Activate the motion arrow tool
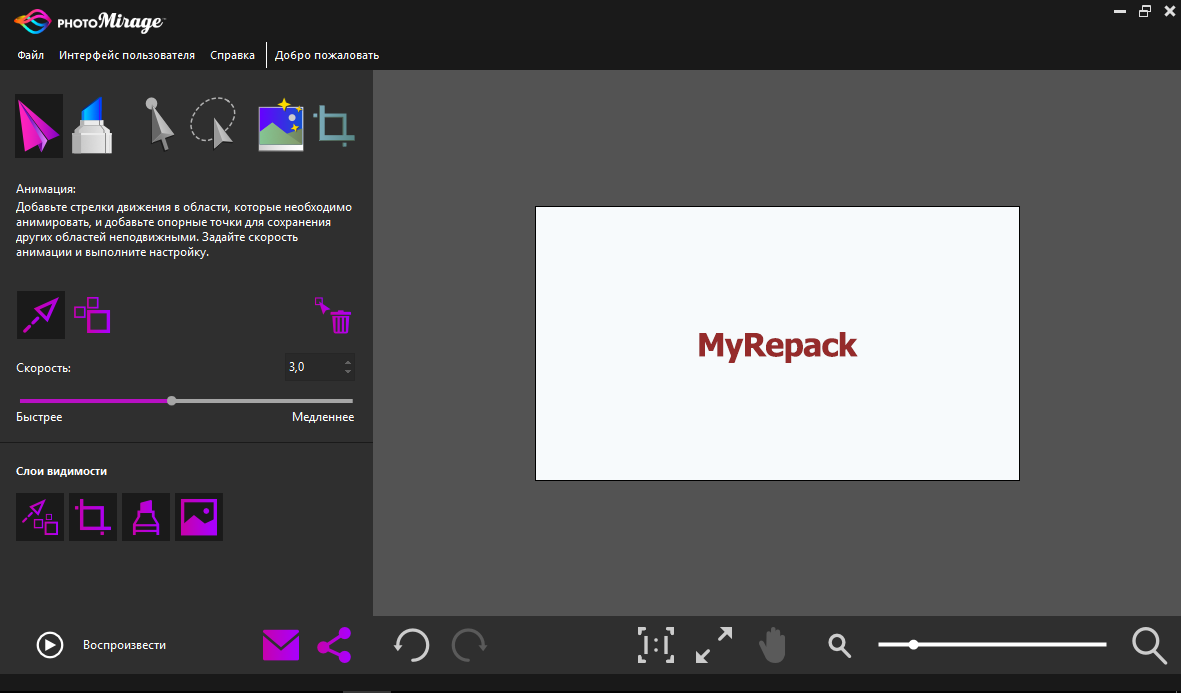 pos(41,315)
